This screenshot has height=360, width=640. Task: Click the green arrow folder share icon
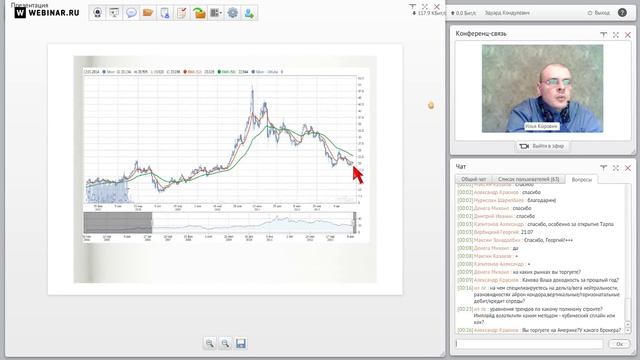[x=199, y=13]
